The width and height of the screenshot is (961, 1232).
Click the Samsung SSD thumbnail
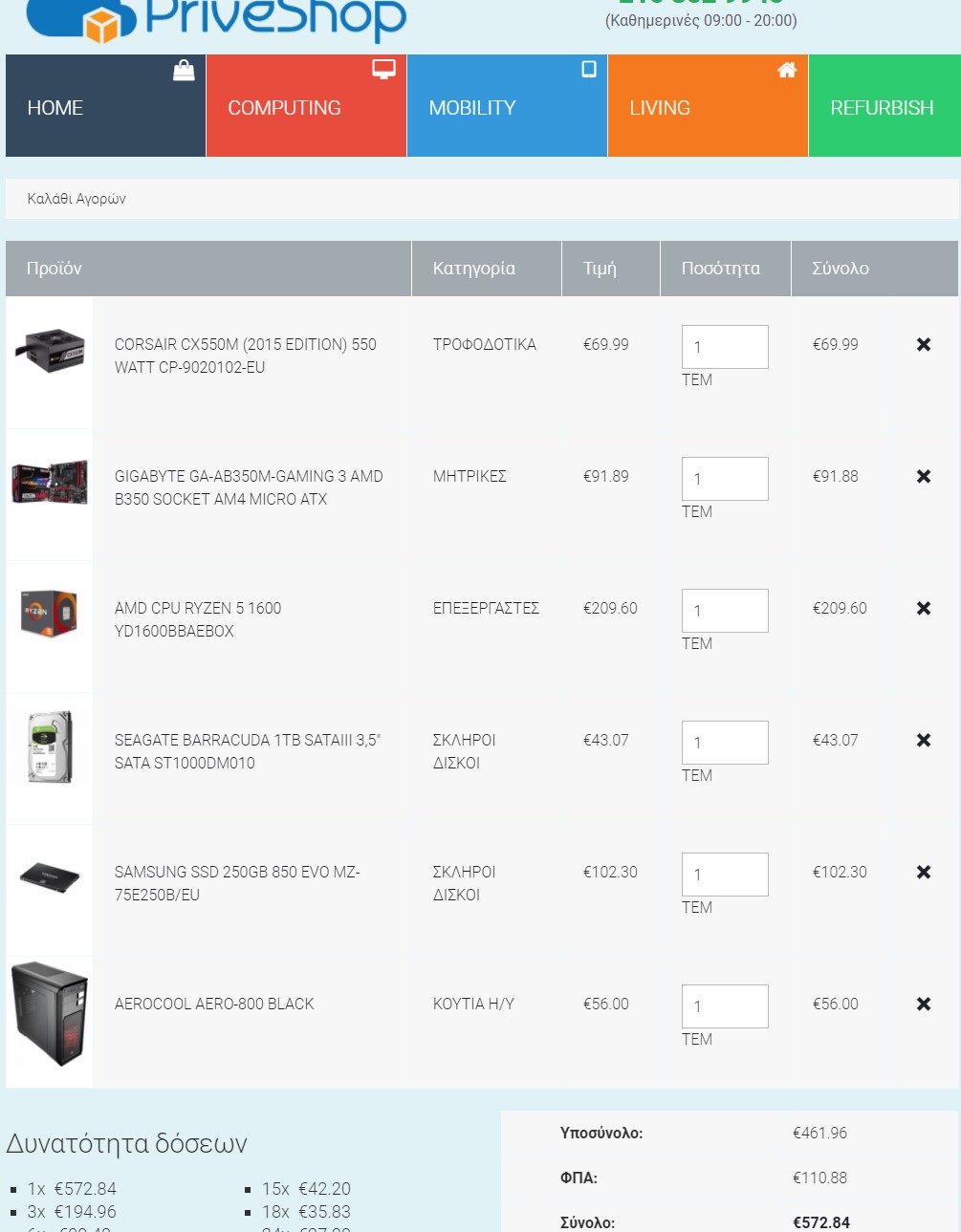[x=50, y=877]
